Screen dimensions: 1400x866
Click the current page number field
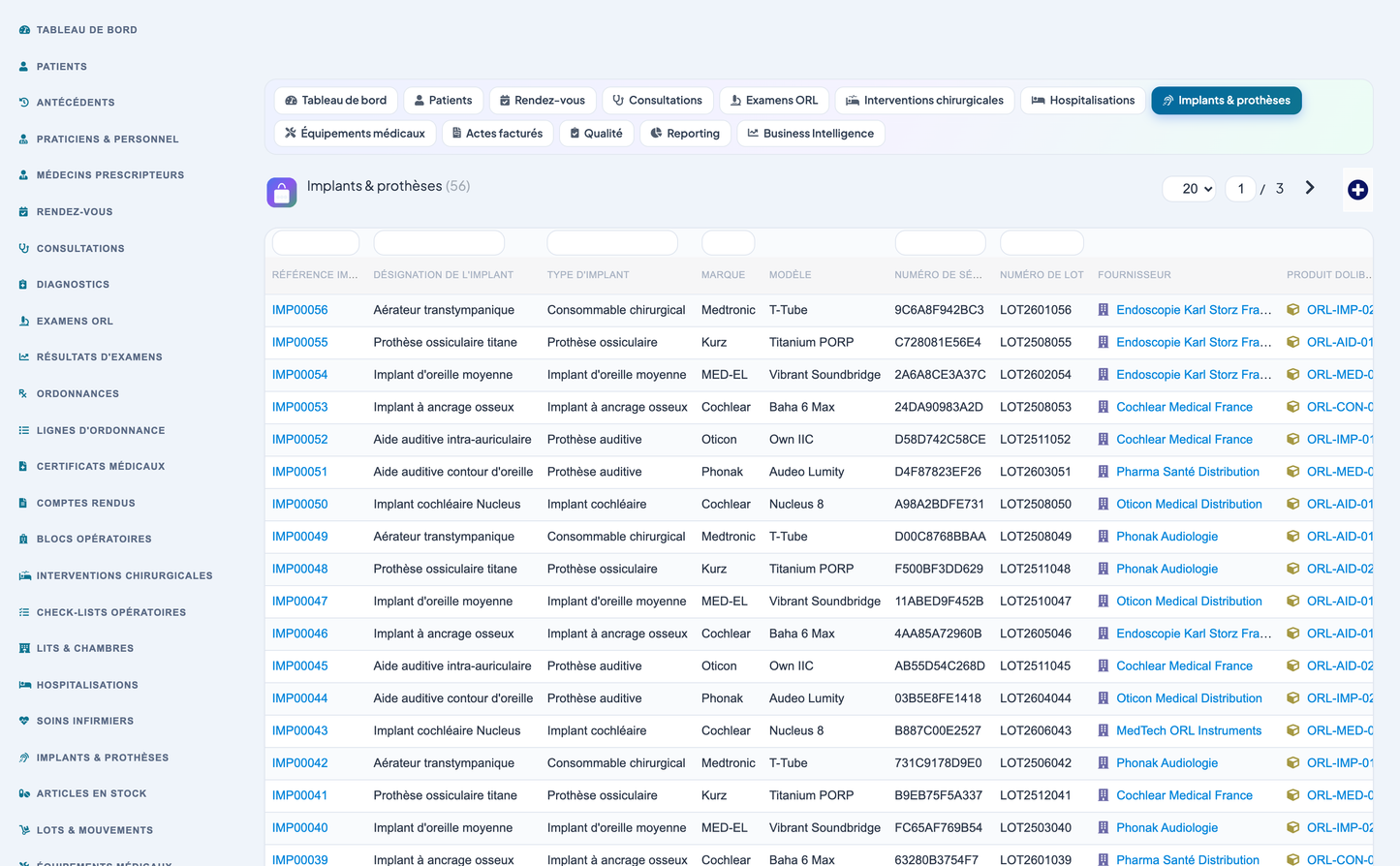click(x=1240, y=189)
